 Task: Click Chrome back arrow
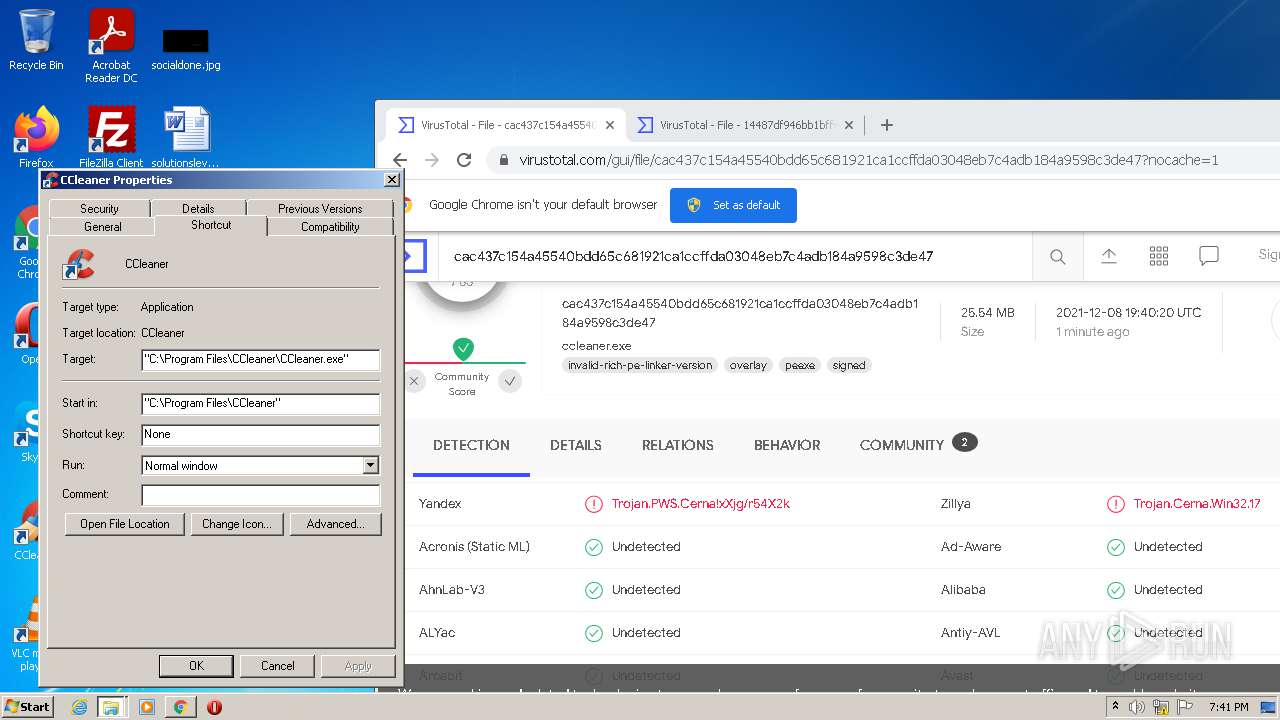[400, 160]
